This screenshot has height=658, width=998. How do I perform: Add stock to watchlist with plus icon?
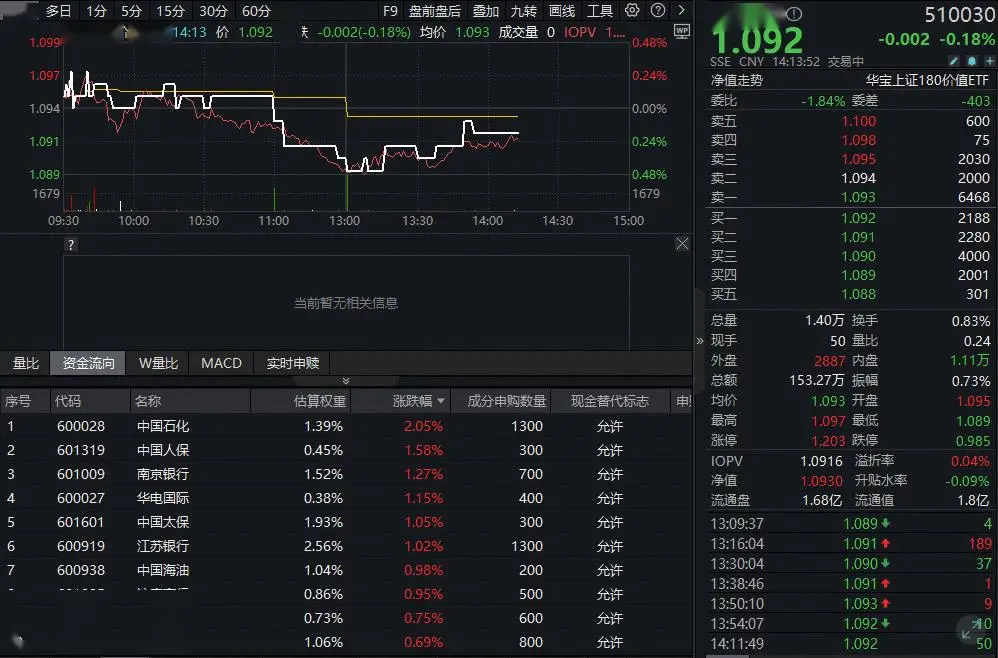(x=987, y=61)
